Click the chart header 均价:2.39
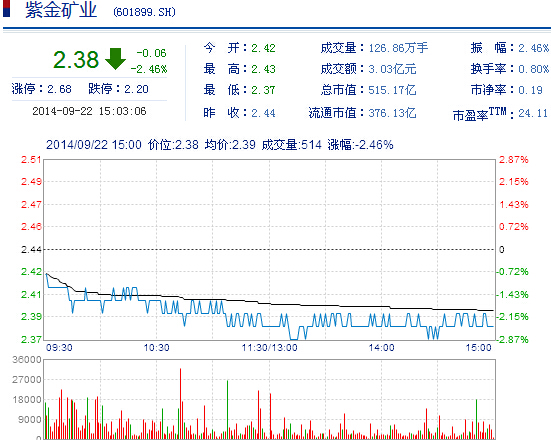 [230, 144]
